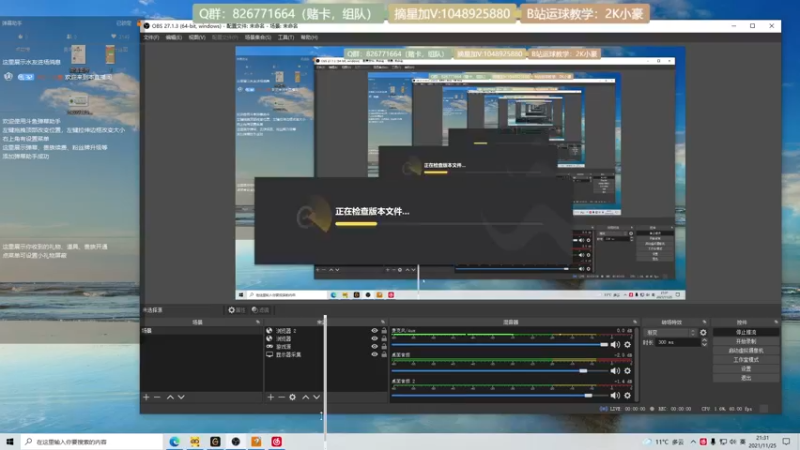Open 桌面音频 2 audio settings gear
800x450 pixels.
(x=628, y=395)
